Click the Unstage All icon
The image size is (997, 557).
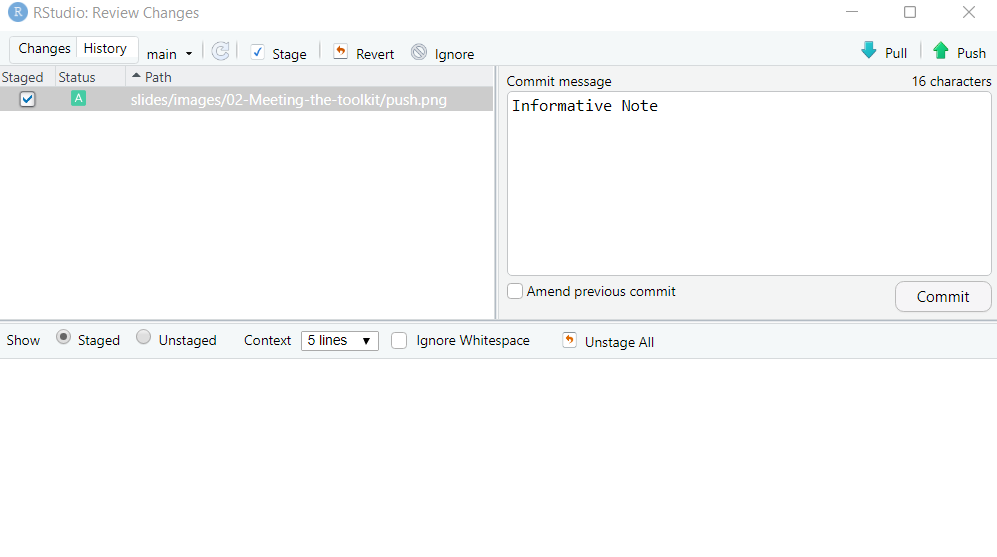[x=570, y=340]
